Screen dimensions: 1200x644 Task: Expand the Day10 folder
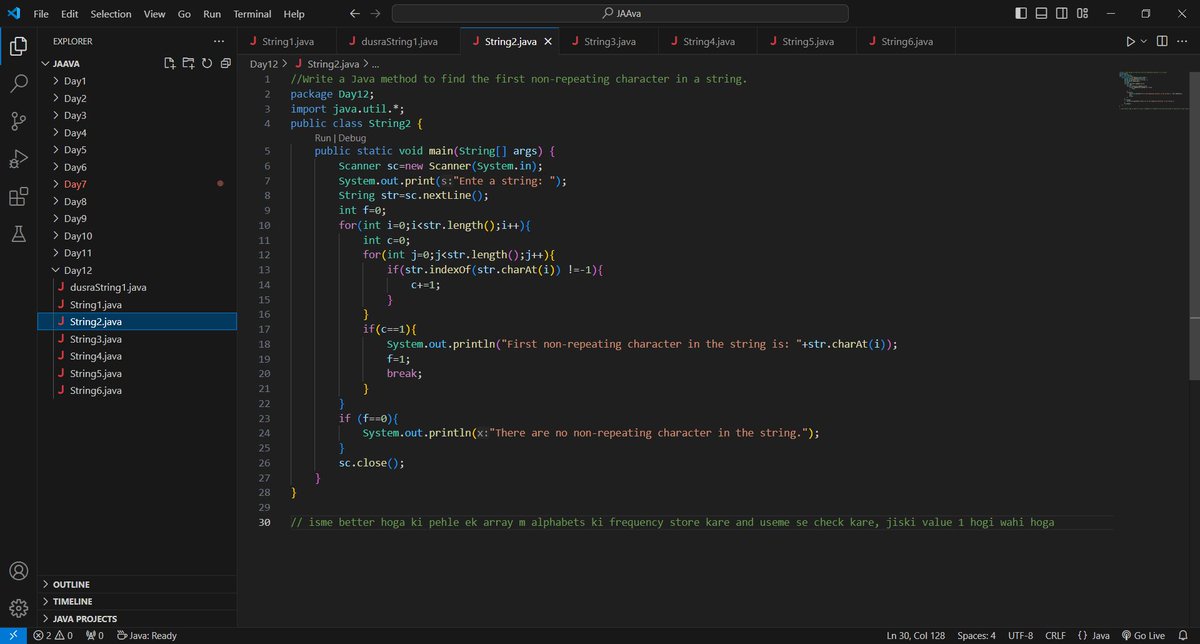click(x=138, y=236)
